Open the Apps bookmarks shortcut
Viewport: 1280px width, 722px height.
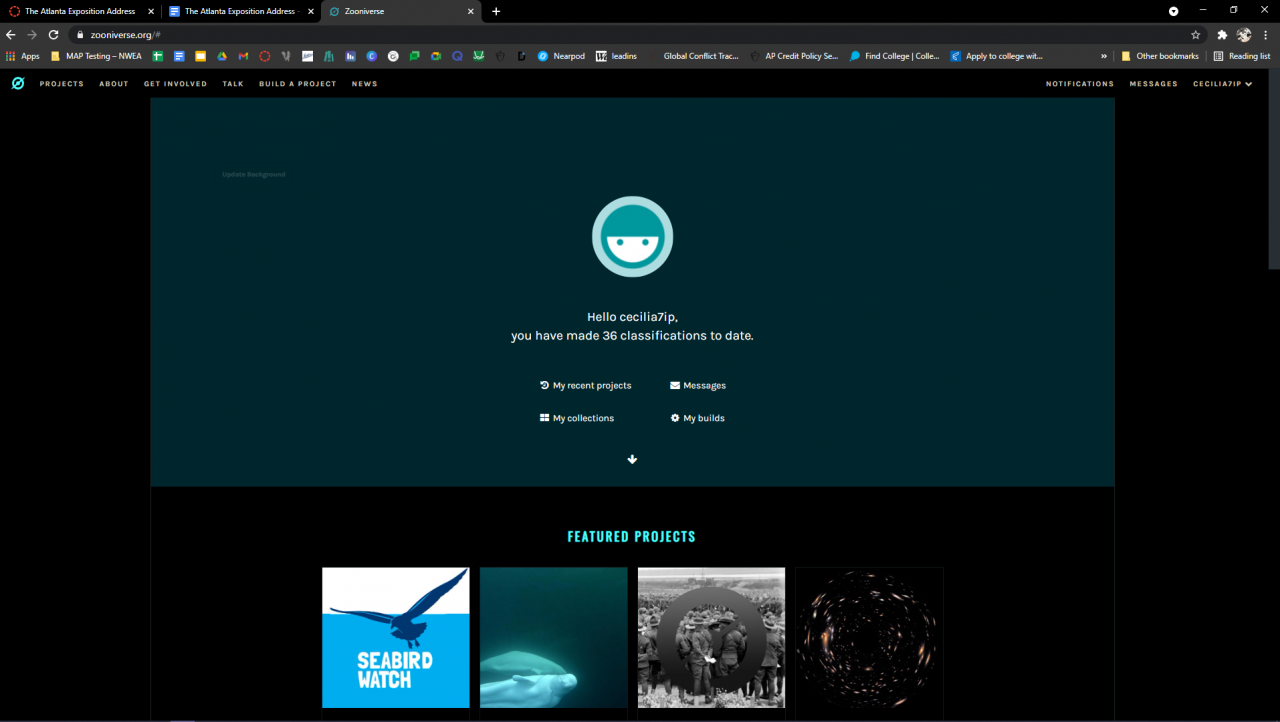coord(23,56)
